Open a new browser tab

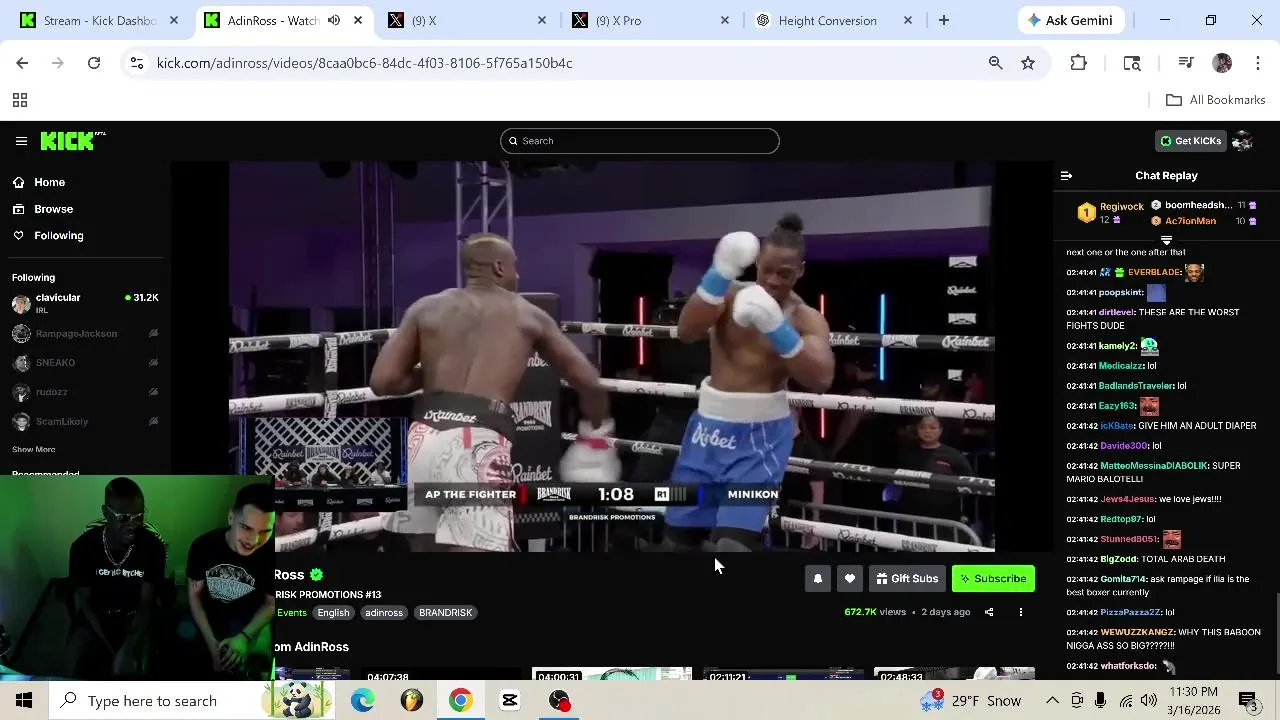coord(943,20)
